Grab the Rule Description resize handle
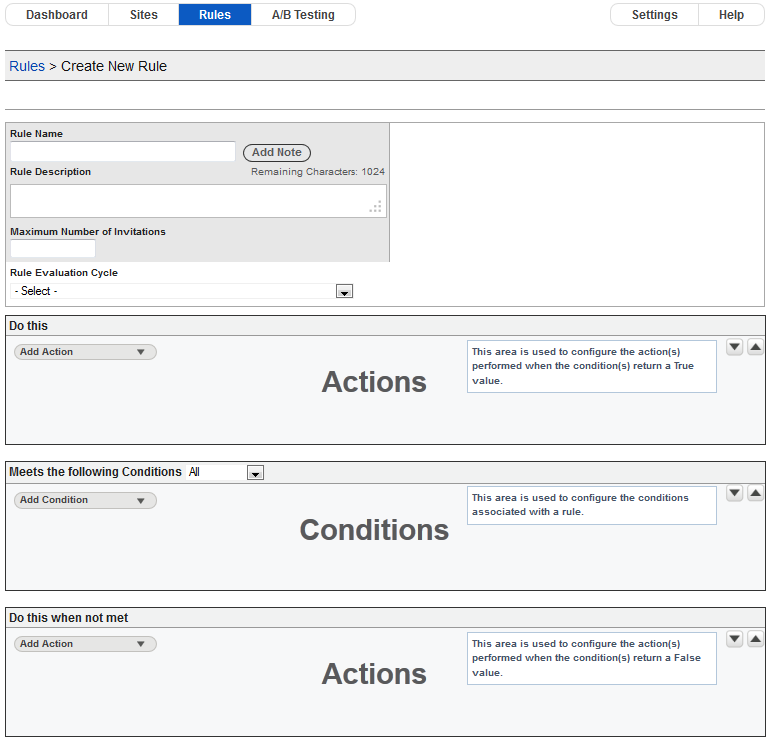 click(x=376, y=207)
